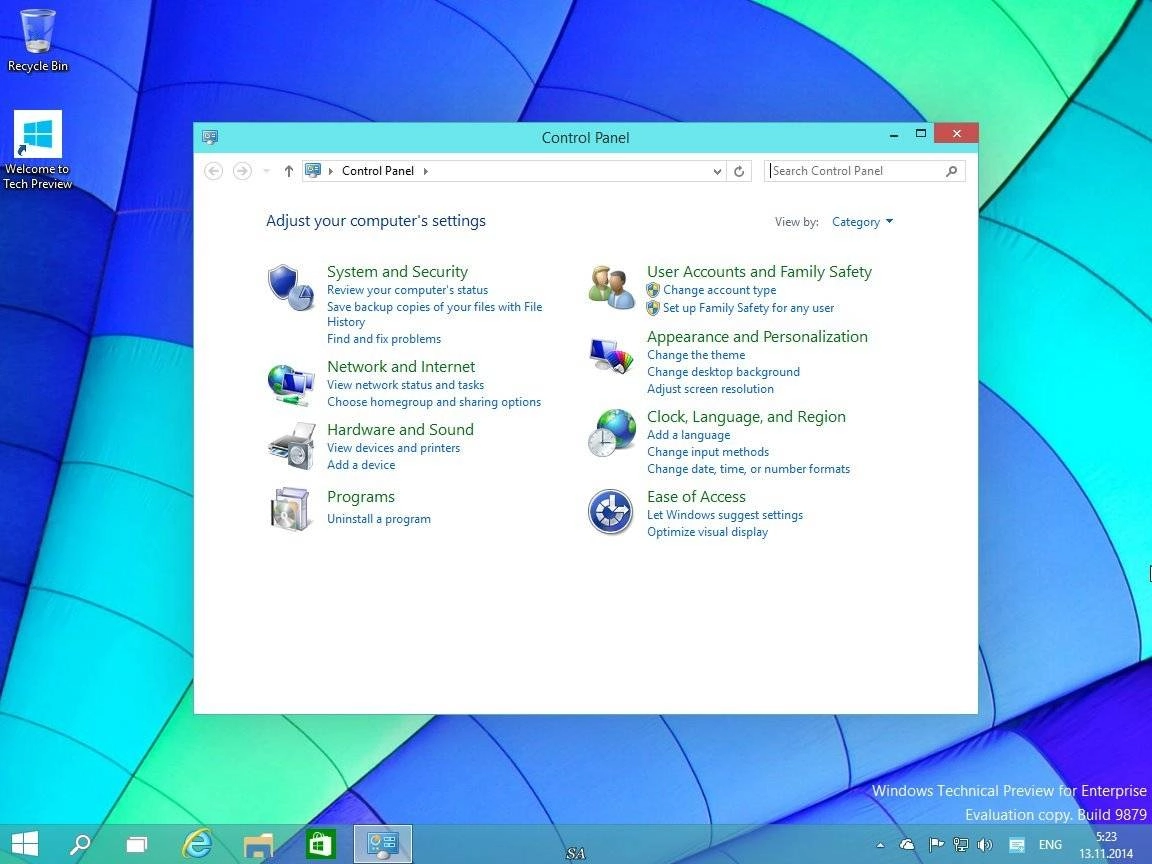The width and height of the screenshot is (1152, 864).
Task: Click the Control Panel title bar system icon
Action: pyautogui.click(x=210, y=137)
